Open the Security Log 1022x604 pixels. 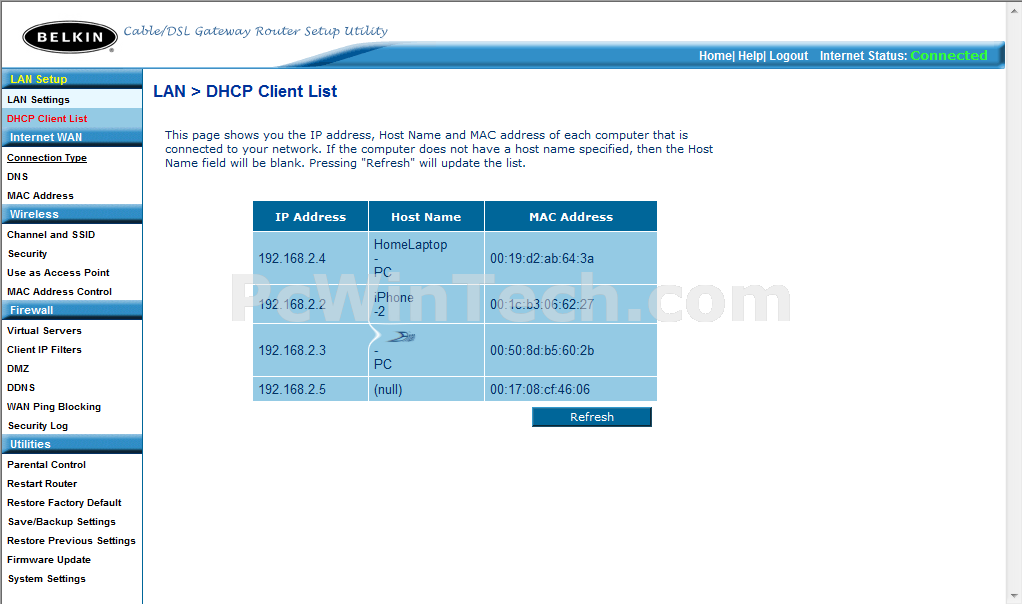coord(38,425)
